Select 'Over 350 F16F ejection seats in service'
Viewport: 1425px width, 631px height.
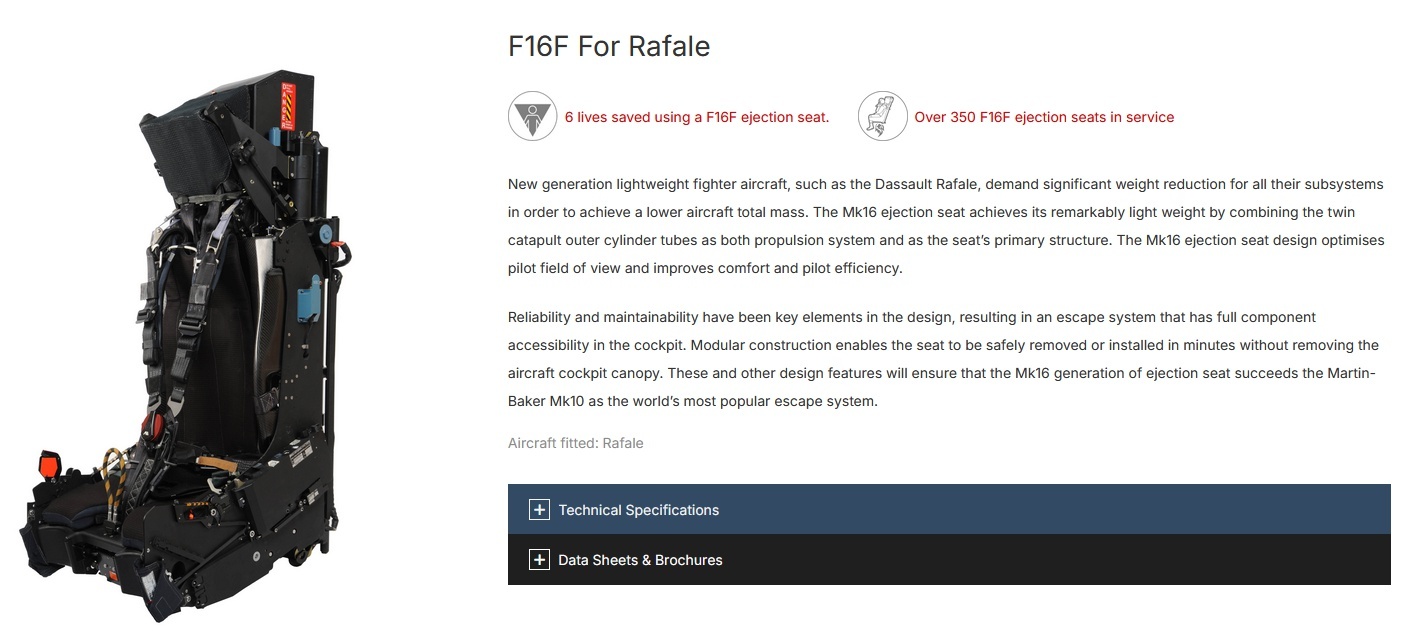coord(1044,117)
